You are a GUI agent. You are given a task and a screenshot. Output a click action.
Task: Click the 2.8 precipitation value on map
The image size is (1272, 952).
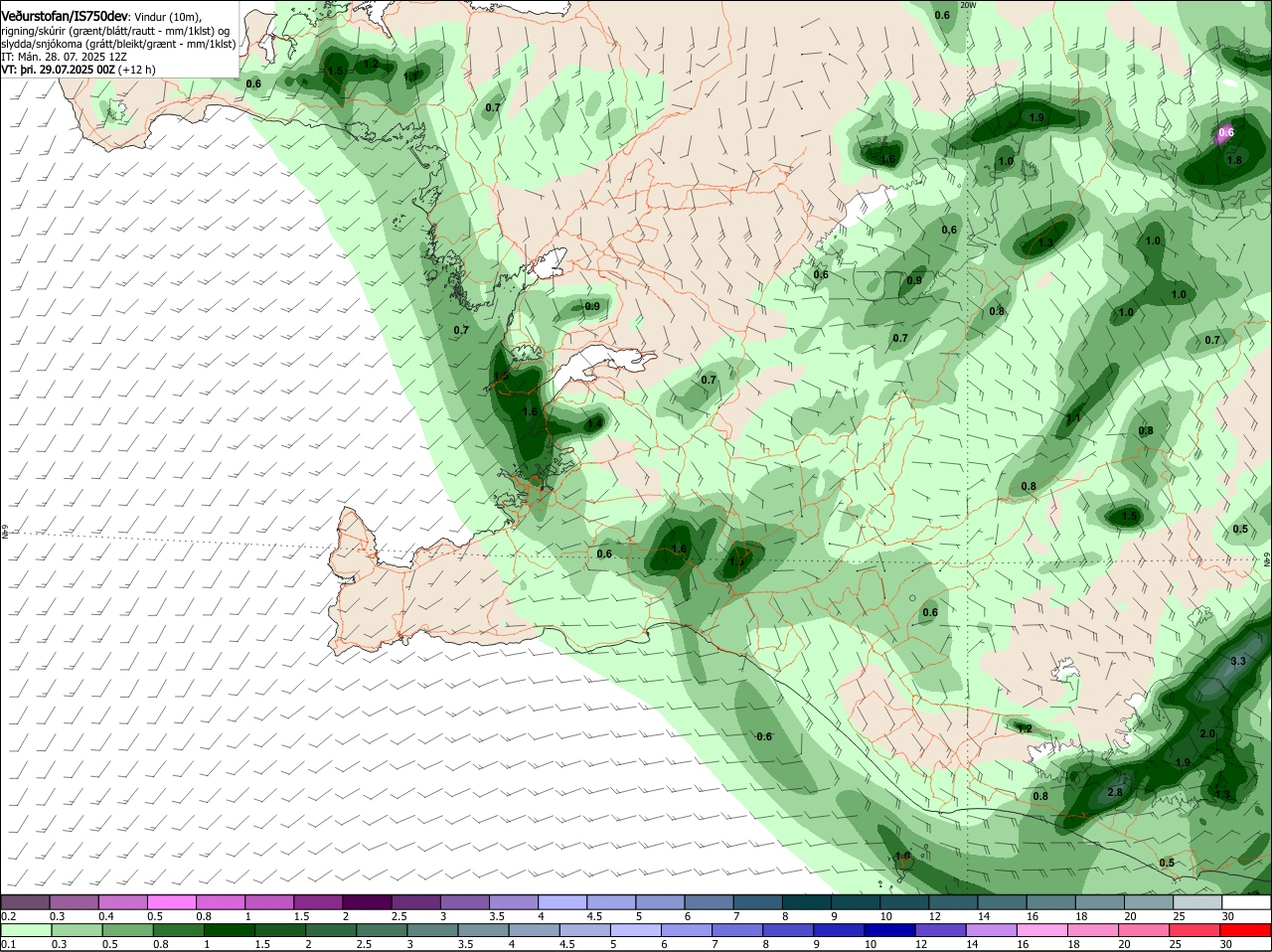[x=1115, y=792]
